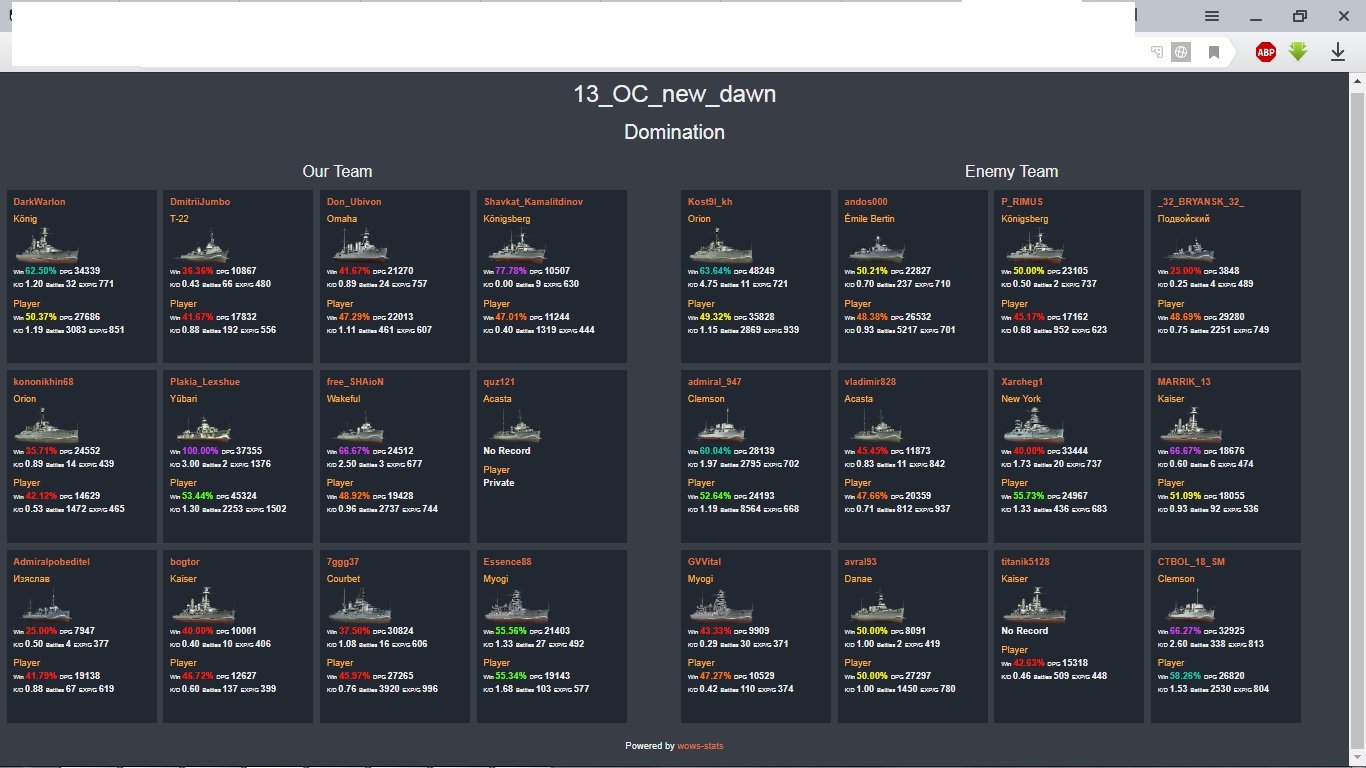Viewport: 1366px width, 768px height.
Task: Click quz121's Acasta ship image
Action: coord(516,425)
